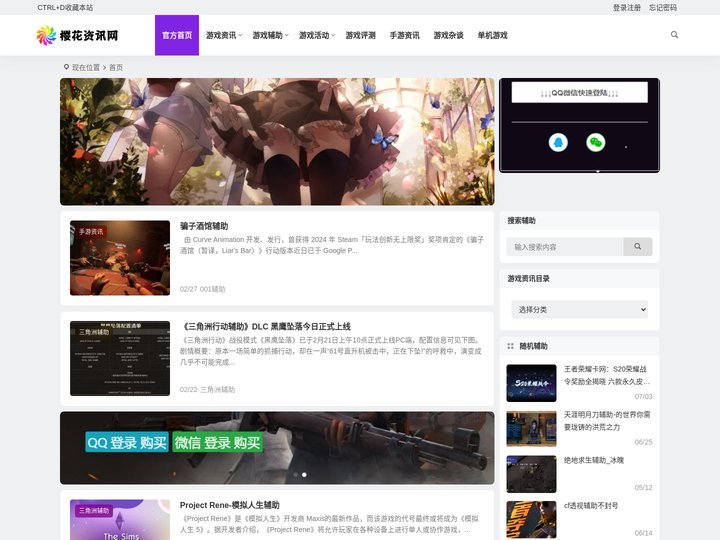Open the 游戏辅助 menu

(x=267, y=35)
